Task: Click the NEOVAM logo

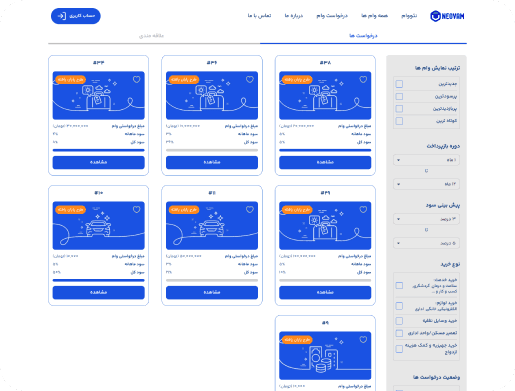Action: 447,16
